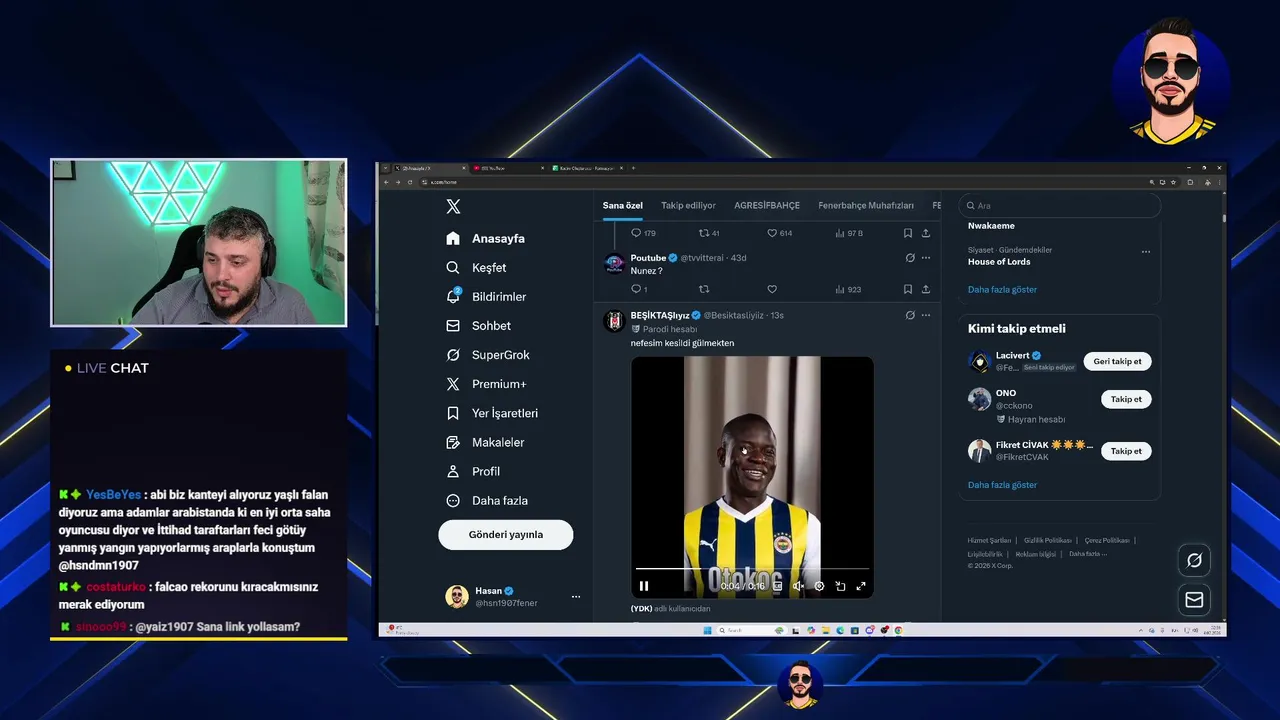Open more options on Poutube post
Screen dimensions: 1280x720
(926, 258)
